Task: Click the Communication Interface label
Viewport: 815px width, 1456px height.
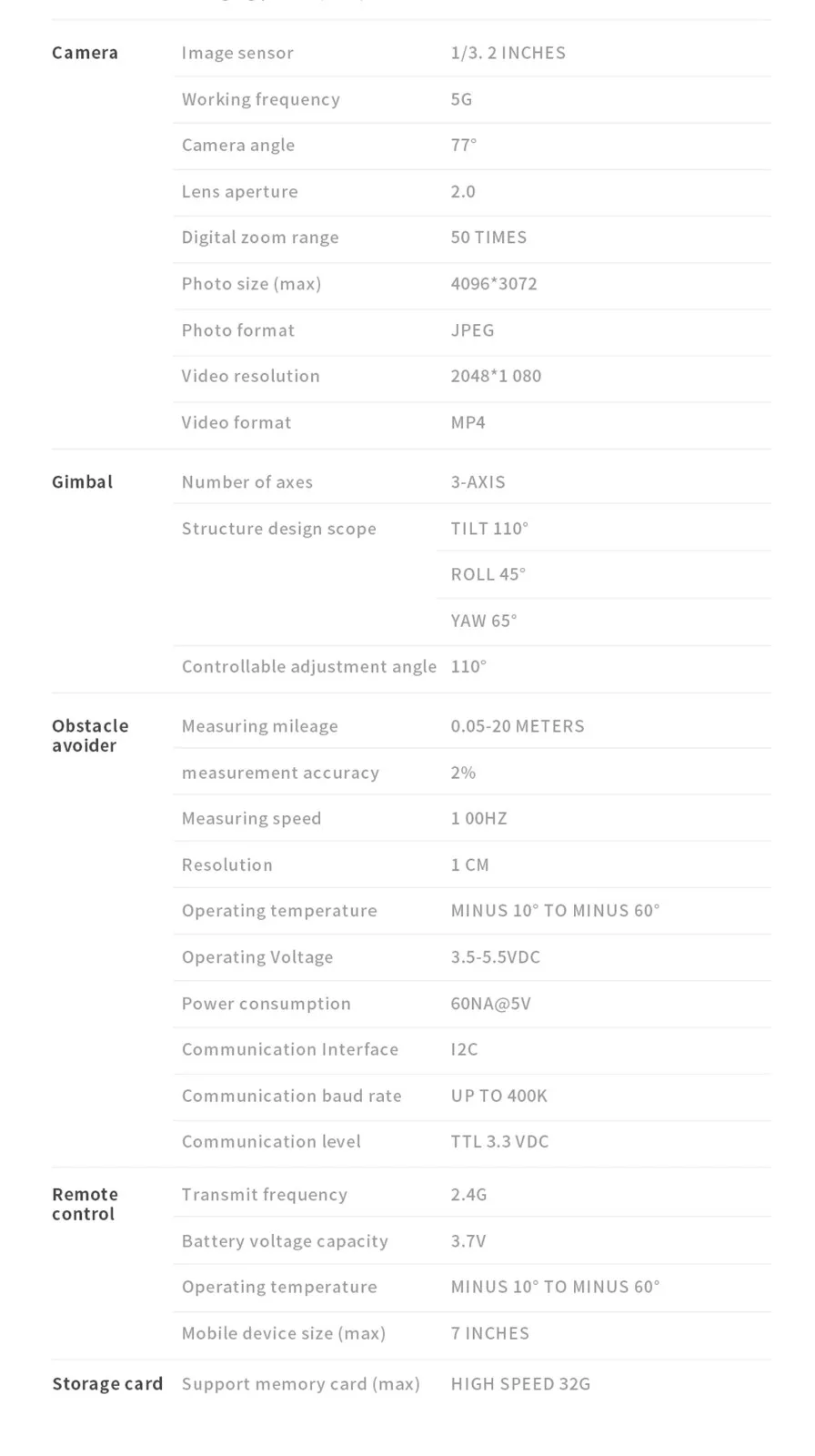Action: (290, 1049)
